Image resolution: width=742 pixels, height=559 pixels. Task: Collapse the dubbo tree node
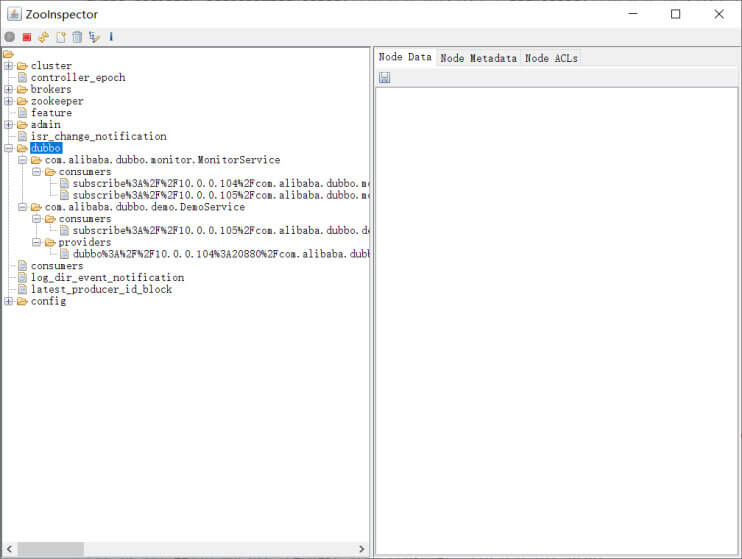coord(9,148)
